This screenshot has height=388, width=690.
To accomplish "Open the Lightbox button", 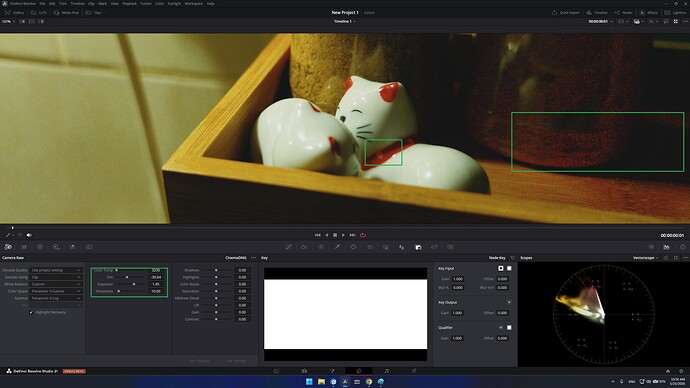I will tap(675, 13).
